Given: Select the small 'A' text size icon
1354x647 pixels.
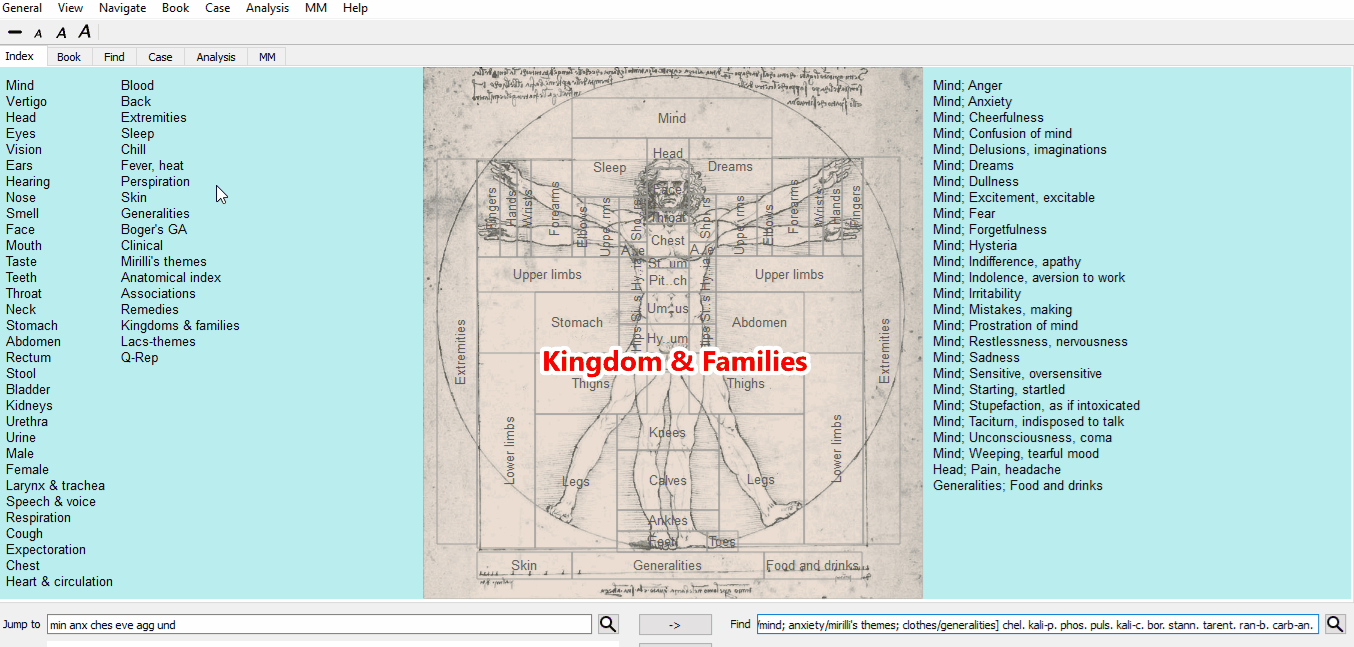Looking at the screenshot, I should coord(38,33).
